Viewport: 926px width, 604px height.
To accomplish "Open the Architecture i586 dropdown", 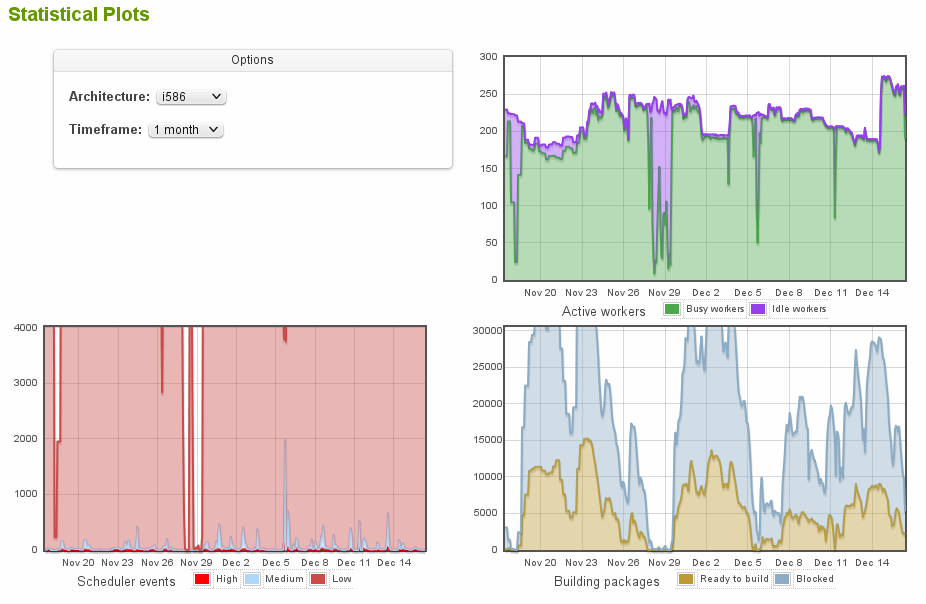I will 191,97.
